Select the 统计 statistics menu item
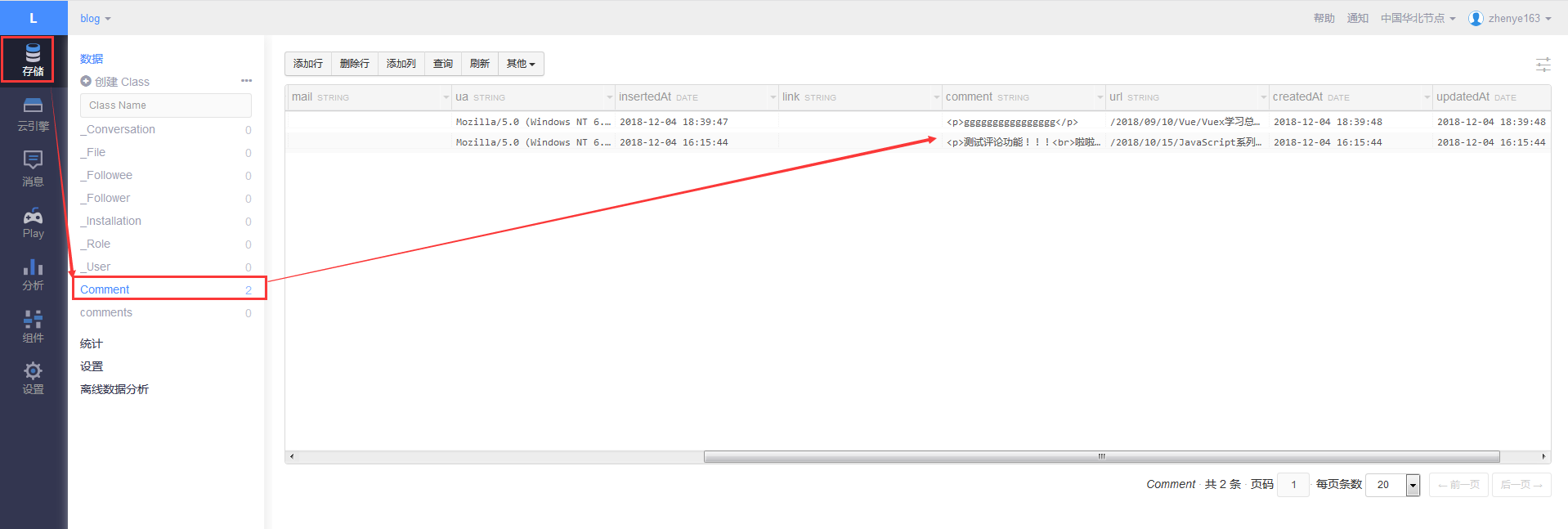The height and width of the screenshot is (529, 1568). pyautogui.click(x=92, y=343)
